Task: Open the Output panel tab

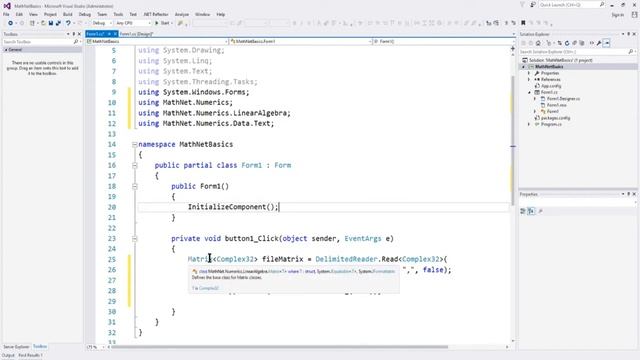Action: point(8,356)
